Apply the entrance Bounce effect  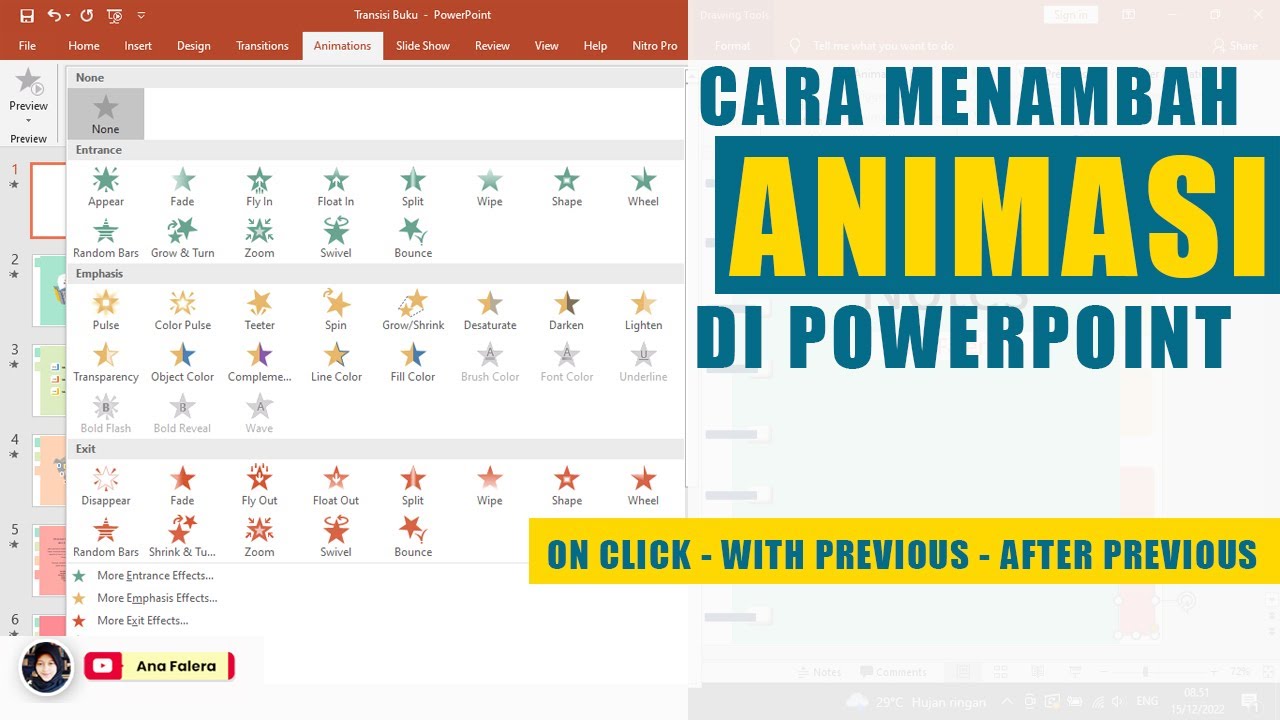coord(413,239)
